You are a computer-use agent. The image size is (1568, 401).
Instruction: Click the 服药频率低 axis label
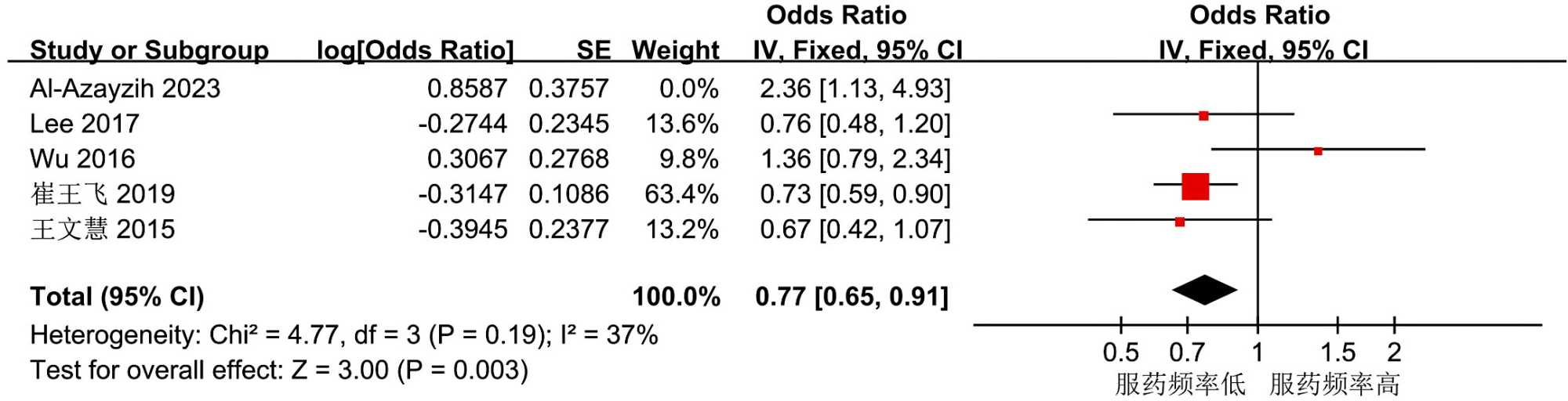click(x=1180, y=385)
